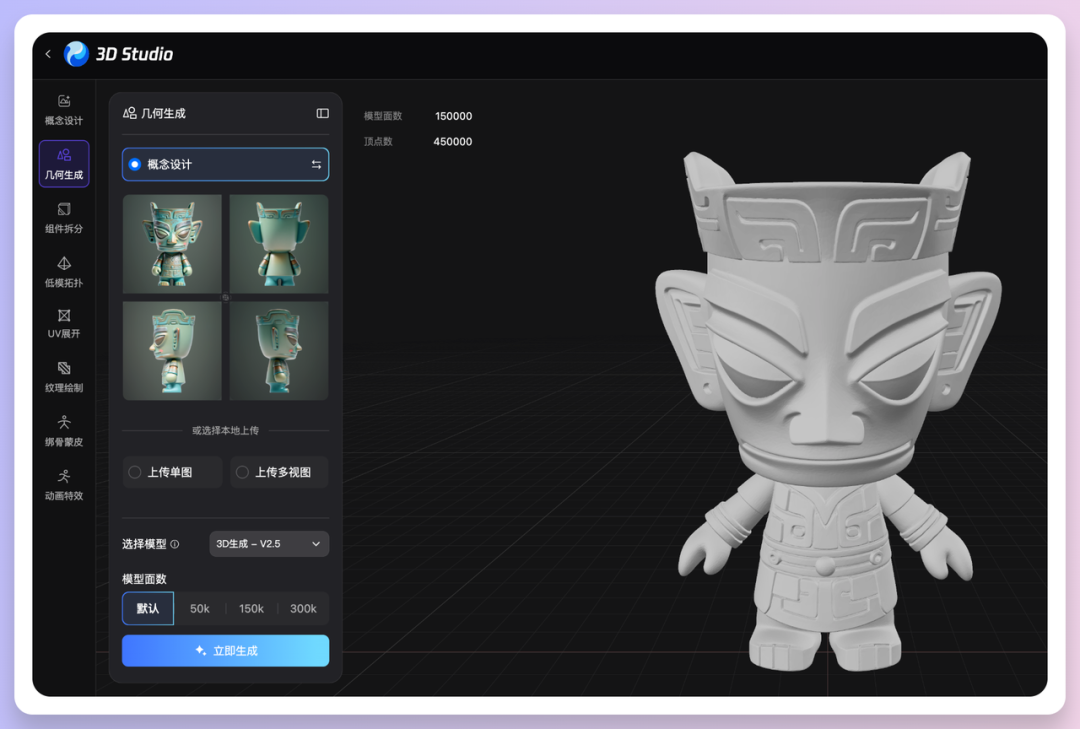This screenshot has height=729, width=1080.
Task: Open the 3D生成 – V2.5 model dropdown
Action: (x=269, y=544)
